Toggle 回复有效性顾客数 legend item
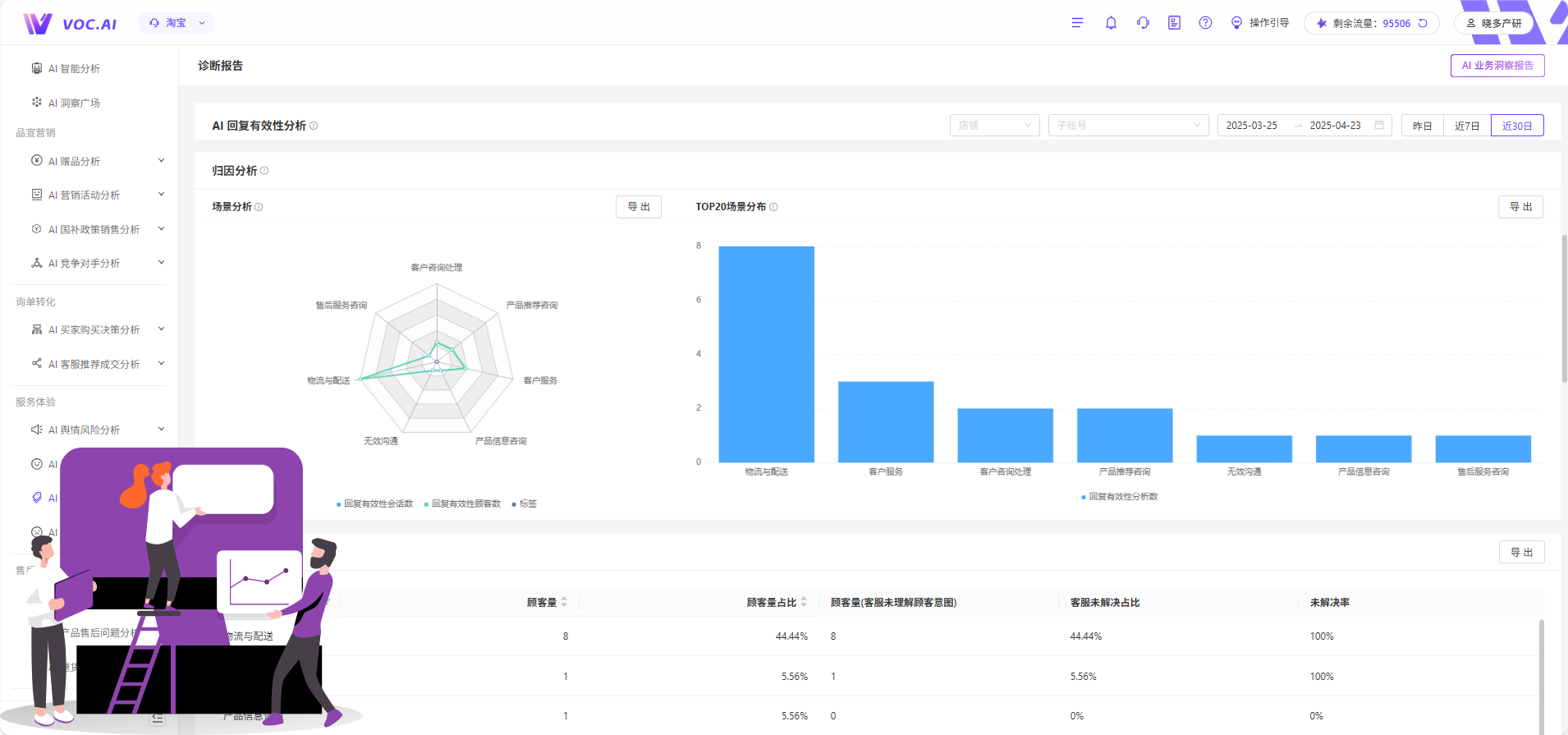The image size is (1568, 735). [462, 504]
